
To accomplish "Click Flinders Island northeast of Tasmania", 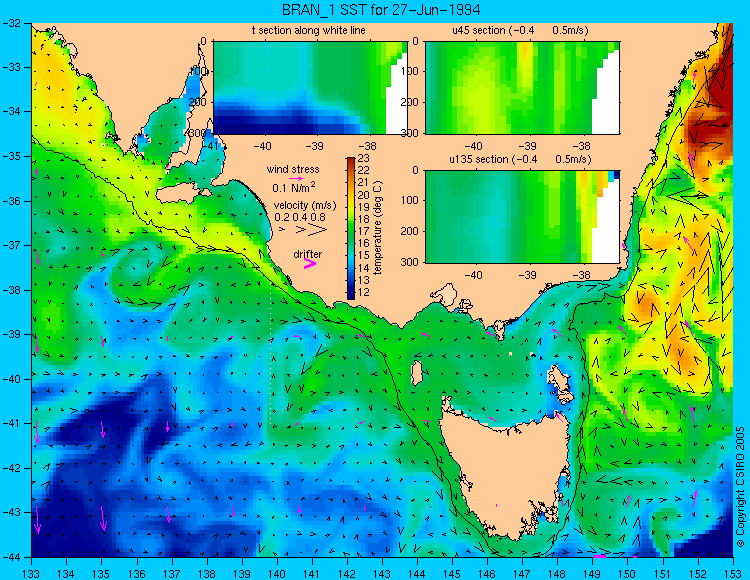I will [x=560, y=383].
